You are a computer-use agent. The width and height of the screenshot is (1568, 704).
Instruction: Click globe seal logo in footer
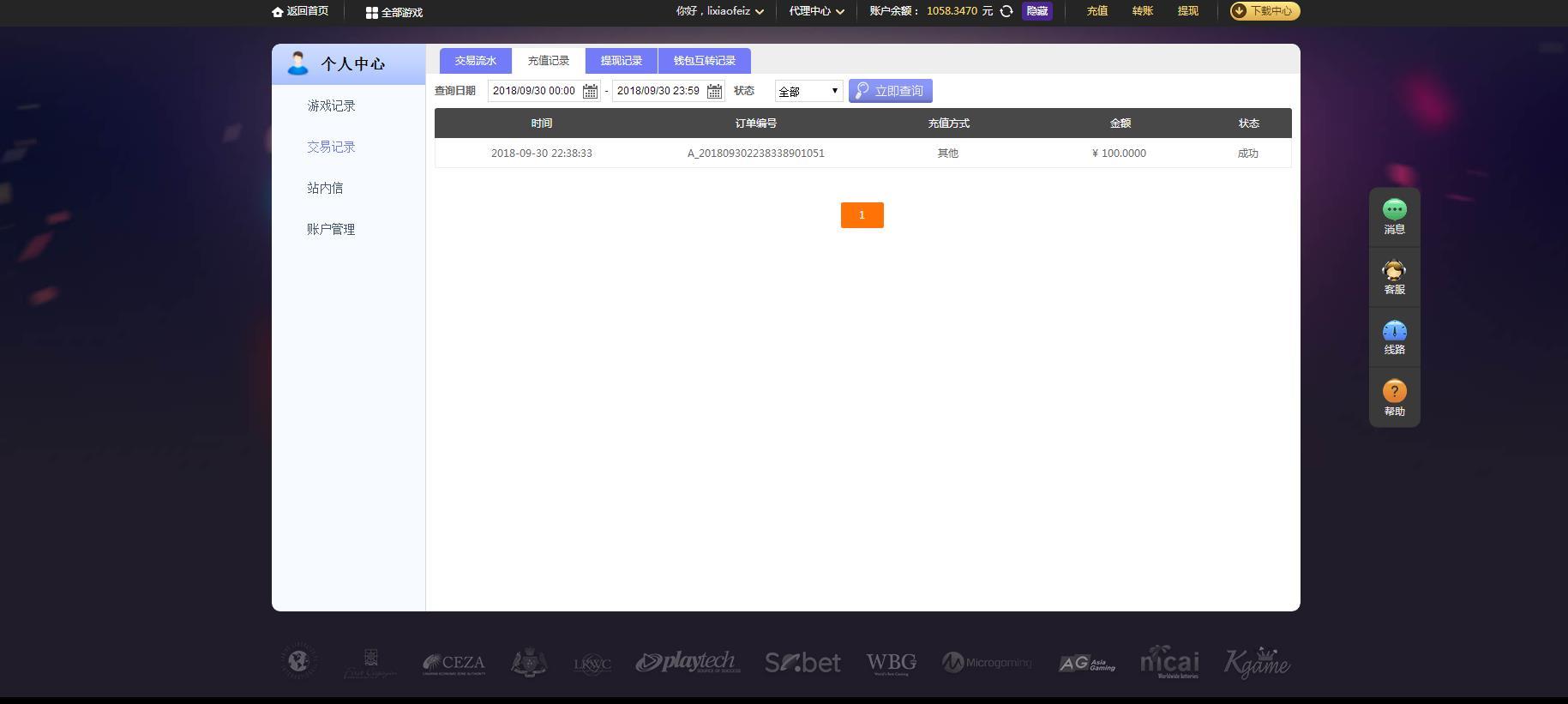299,661
